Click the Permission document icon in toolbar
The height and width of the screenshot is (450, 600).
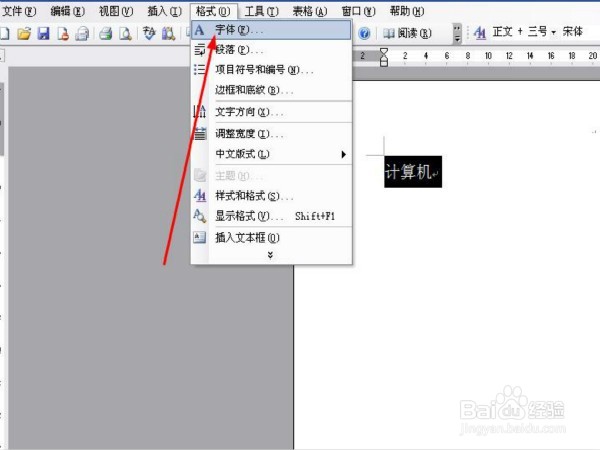pyautogui.click(x=63, y=34)
